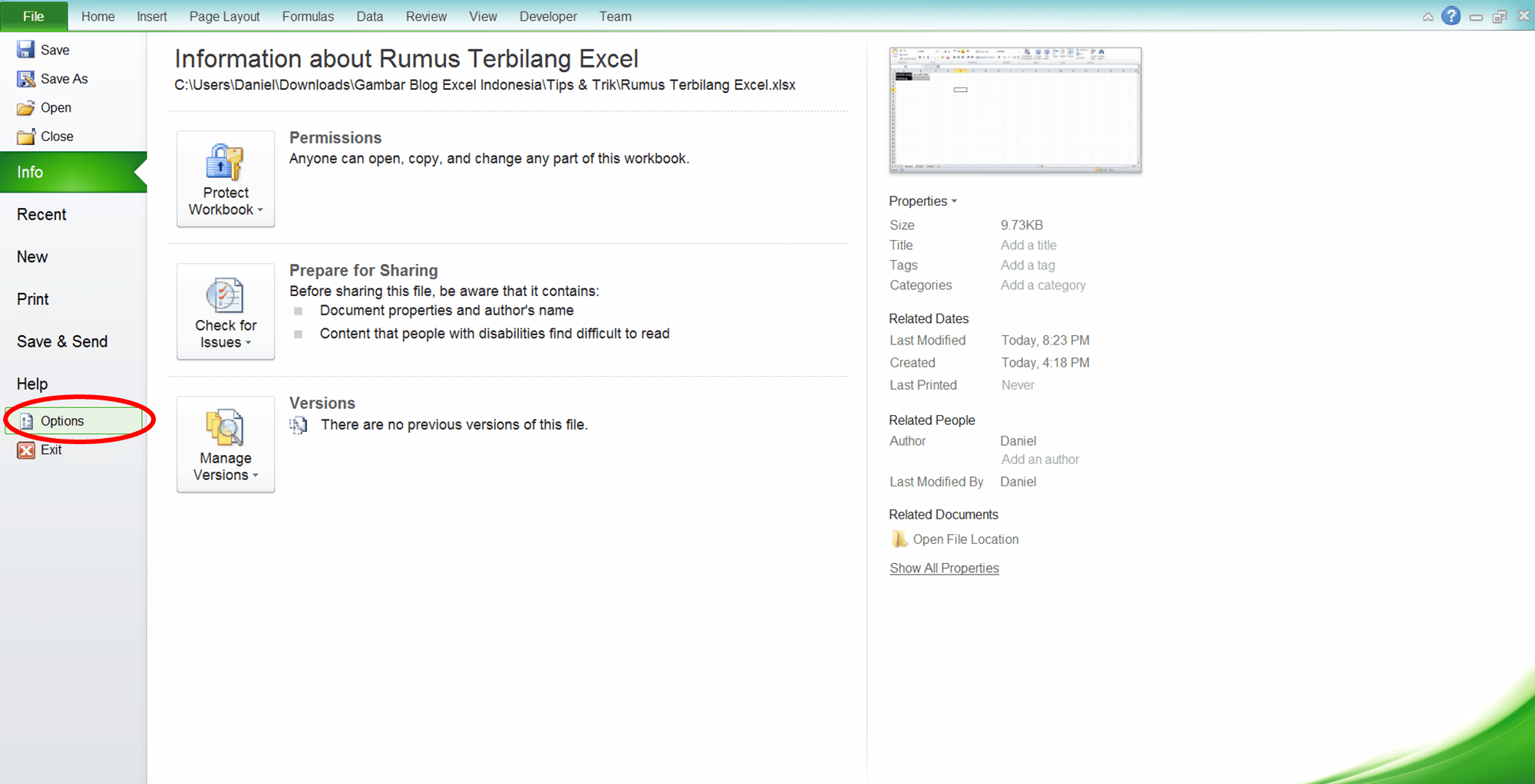Viewport: 1535px width, 784px height.
Task: Click the Last Printed value Never
Action: (x=1018, y=385)
